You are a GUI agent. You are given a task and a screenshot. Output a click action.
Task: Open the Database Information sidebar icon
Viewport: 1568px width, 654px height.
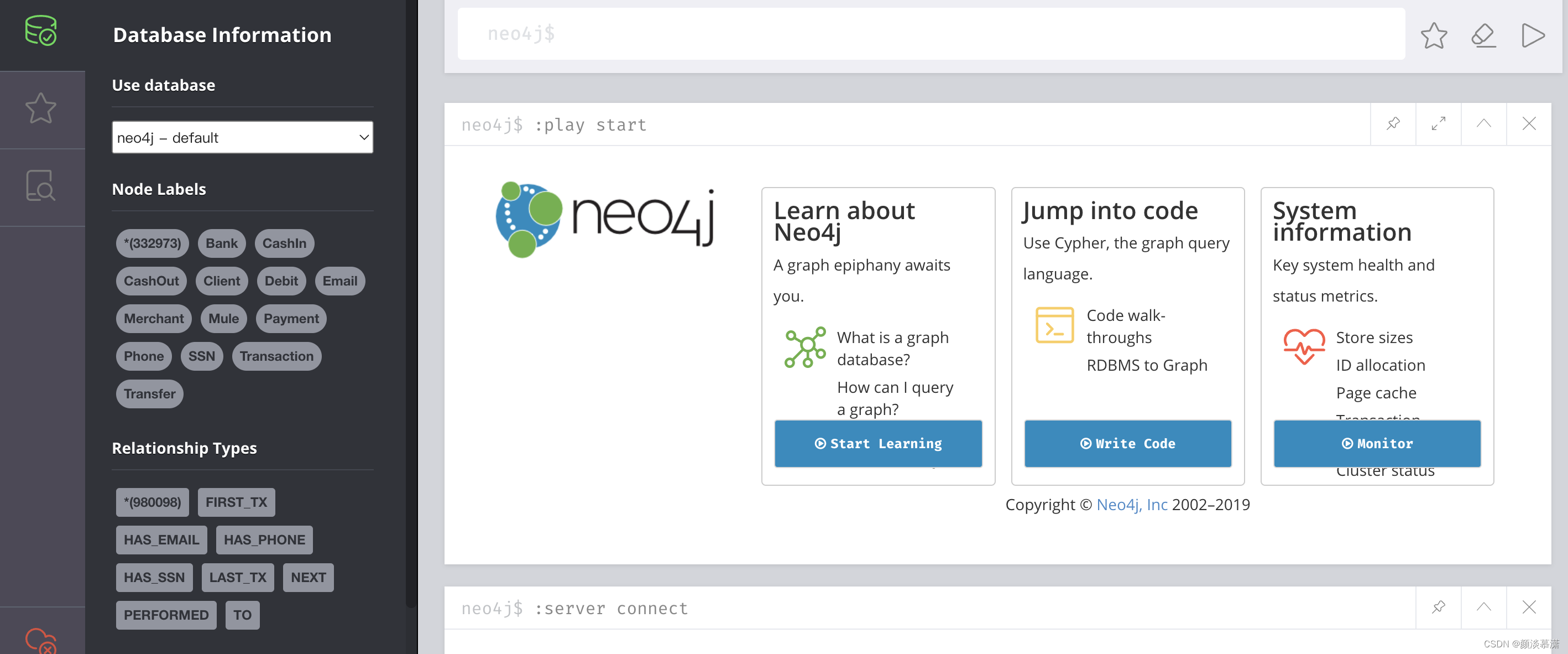pyautogui.click(x=41, y=30)
